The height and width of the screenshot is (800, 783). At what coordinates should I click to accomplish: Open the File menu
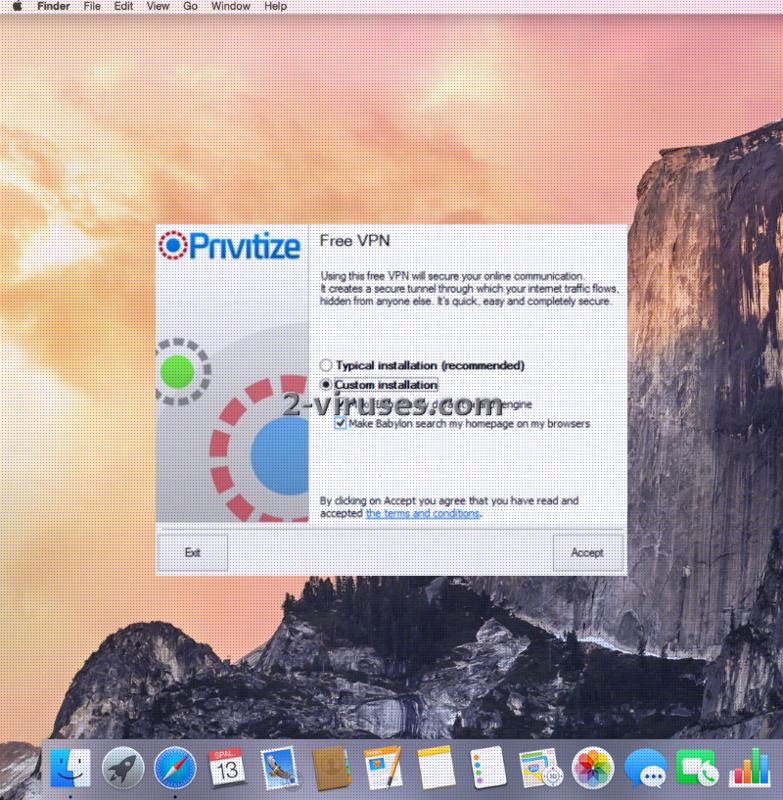92,6
